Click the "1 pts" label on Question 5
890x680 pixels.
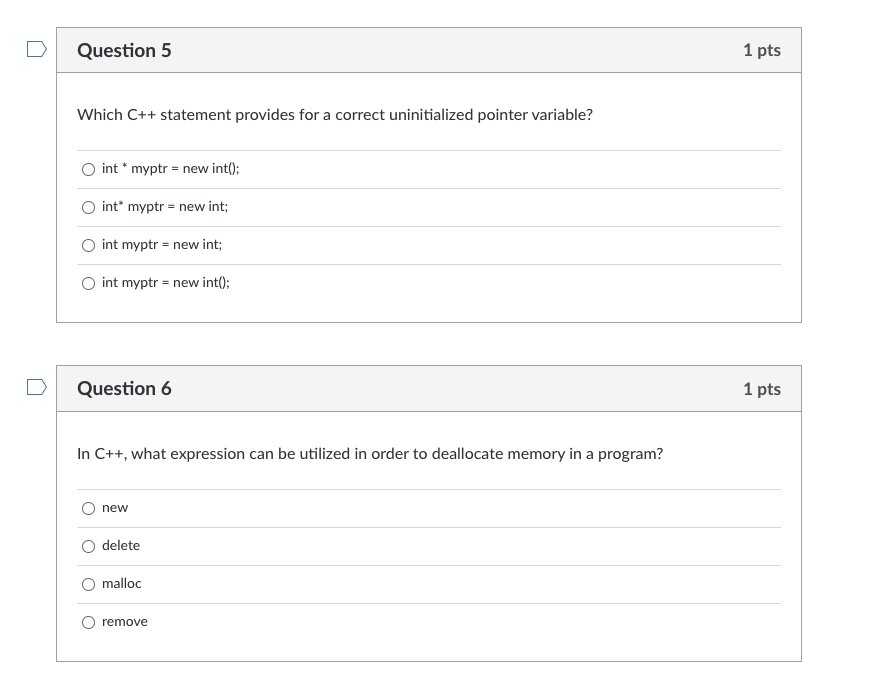click(762, 50)
